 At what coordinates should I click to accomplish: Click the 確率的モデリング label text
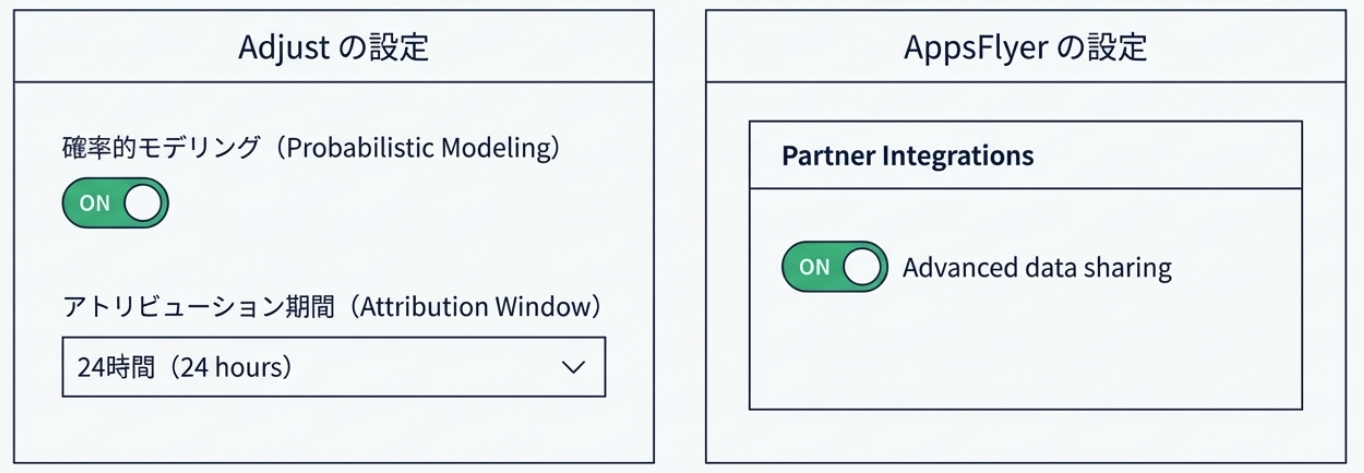(160, 147)
